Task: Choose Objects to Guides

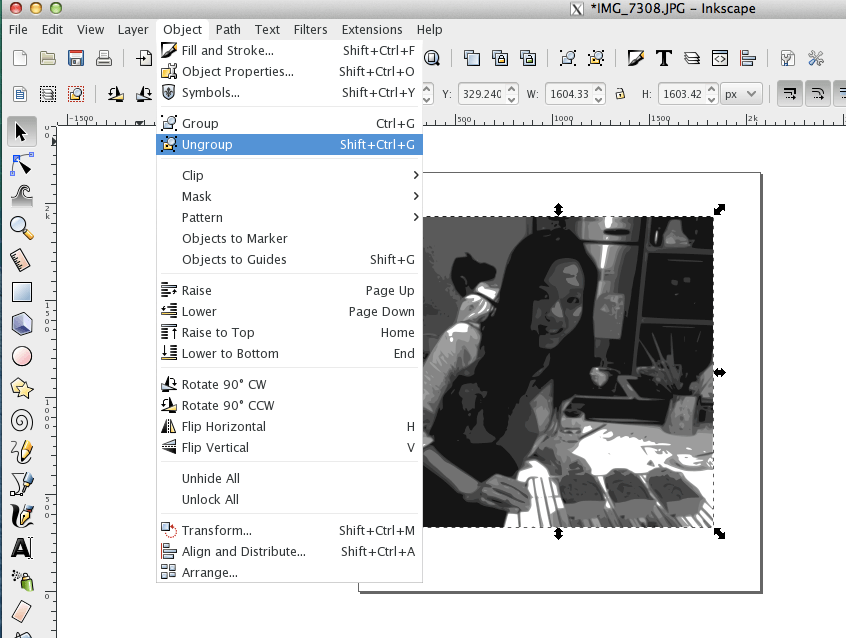Action: coord(289,259)
